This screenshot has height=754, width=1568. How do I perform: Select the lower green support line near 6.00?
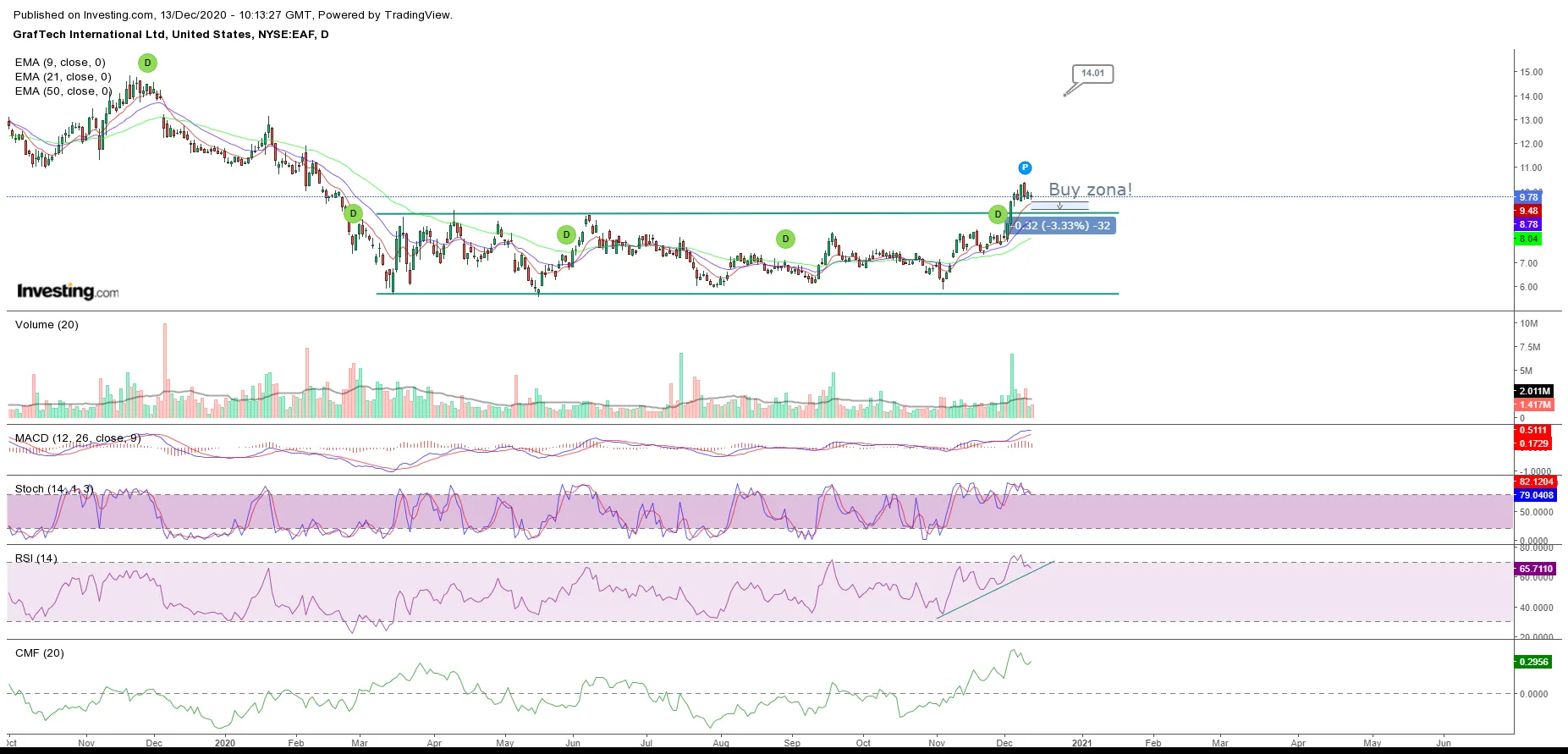(x=747, y=294)
